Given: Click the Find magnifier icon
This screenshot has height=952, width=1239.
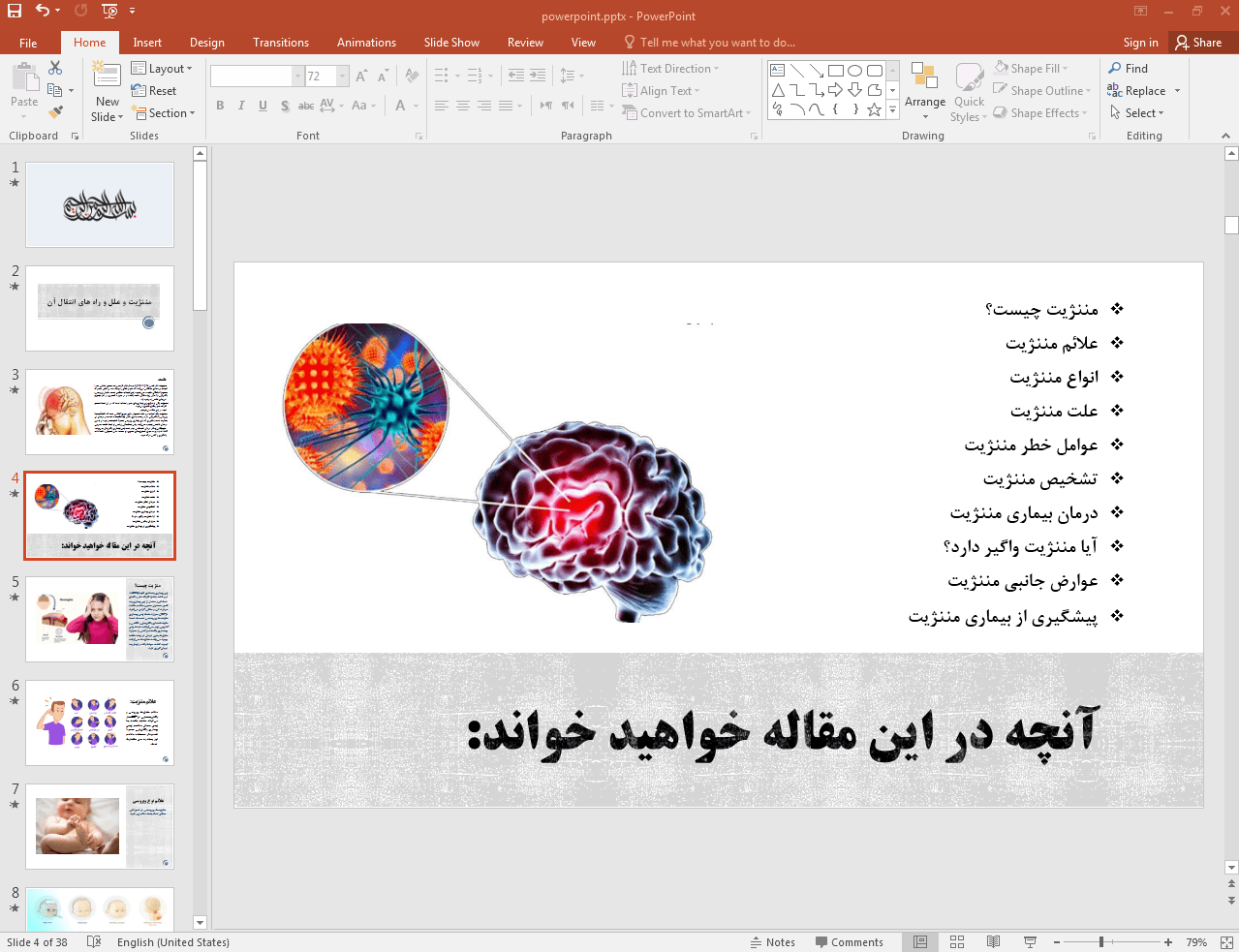Looking at the screenshot, I should tap(1115, 69).
